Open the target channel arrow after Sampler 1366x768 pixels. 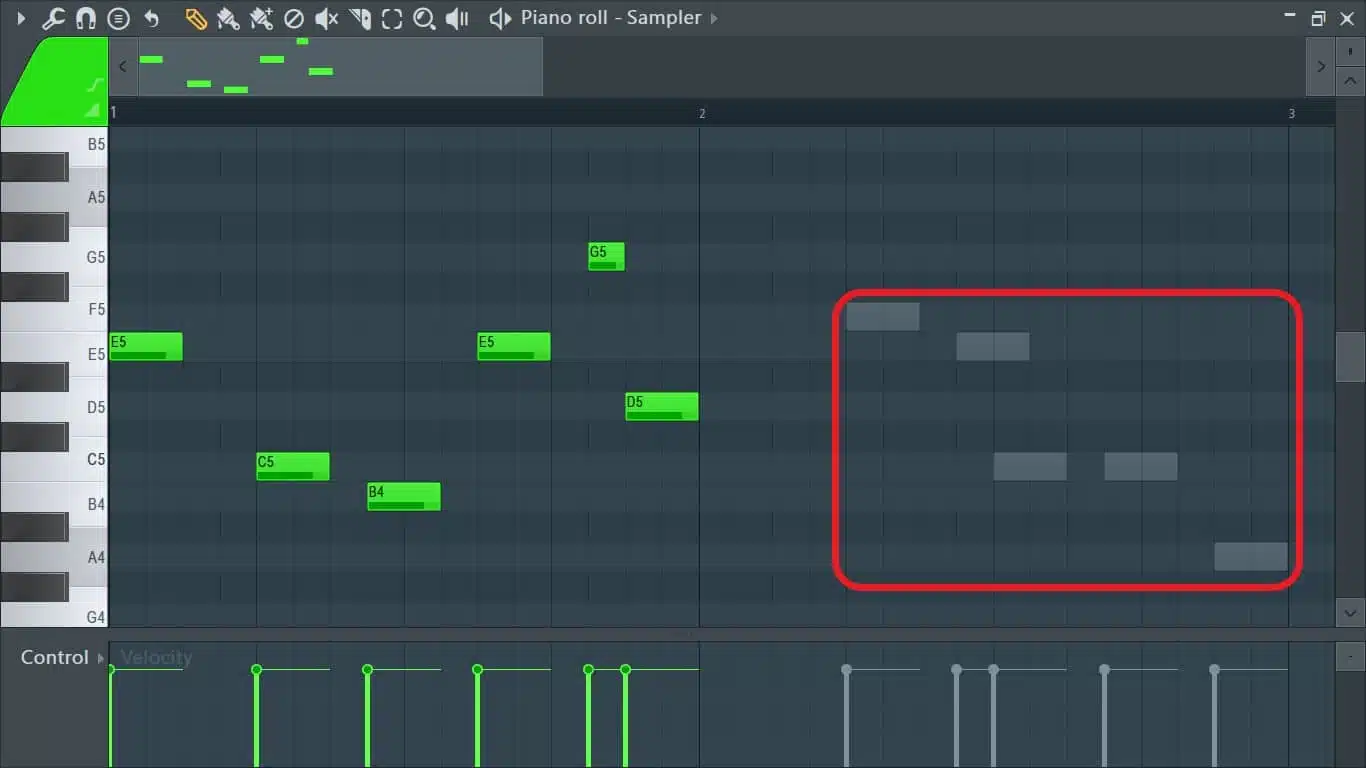click(x=714, y=18)
